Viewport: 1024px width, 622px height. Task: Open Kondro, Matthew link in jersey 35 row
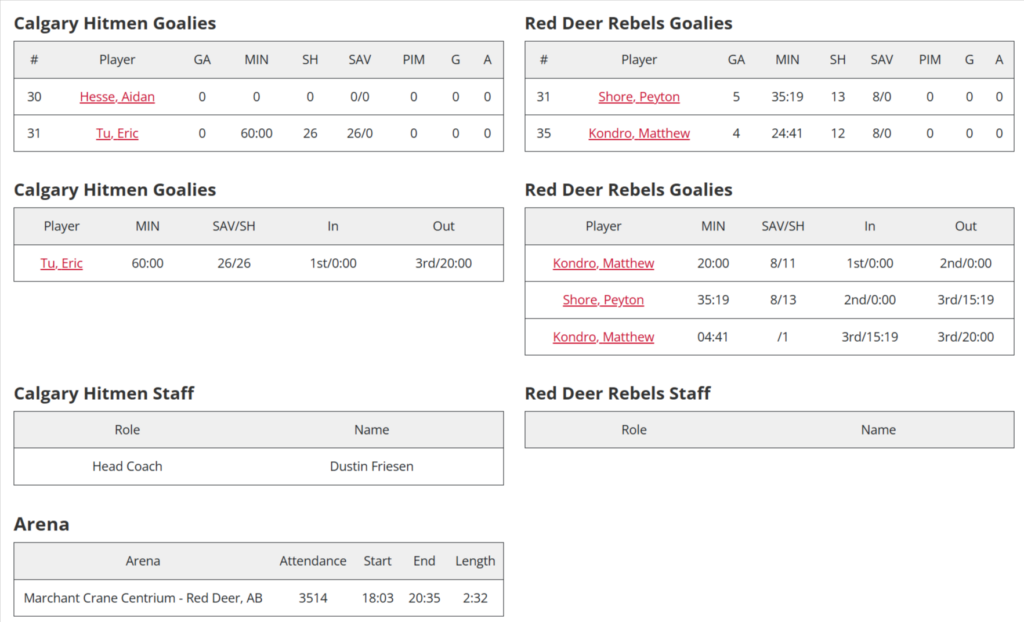[x=639, y=133]
